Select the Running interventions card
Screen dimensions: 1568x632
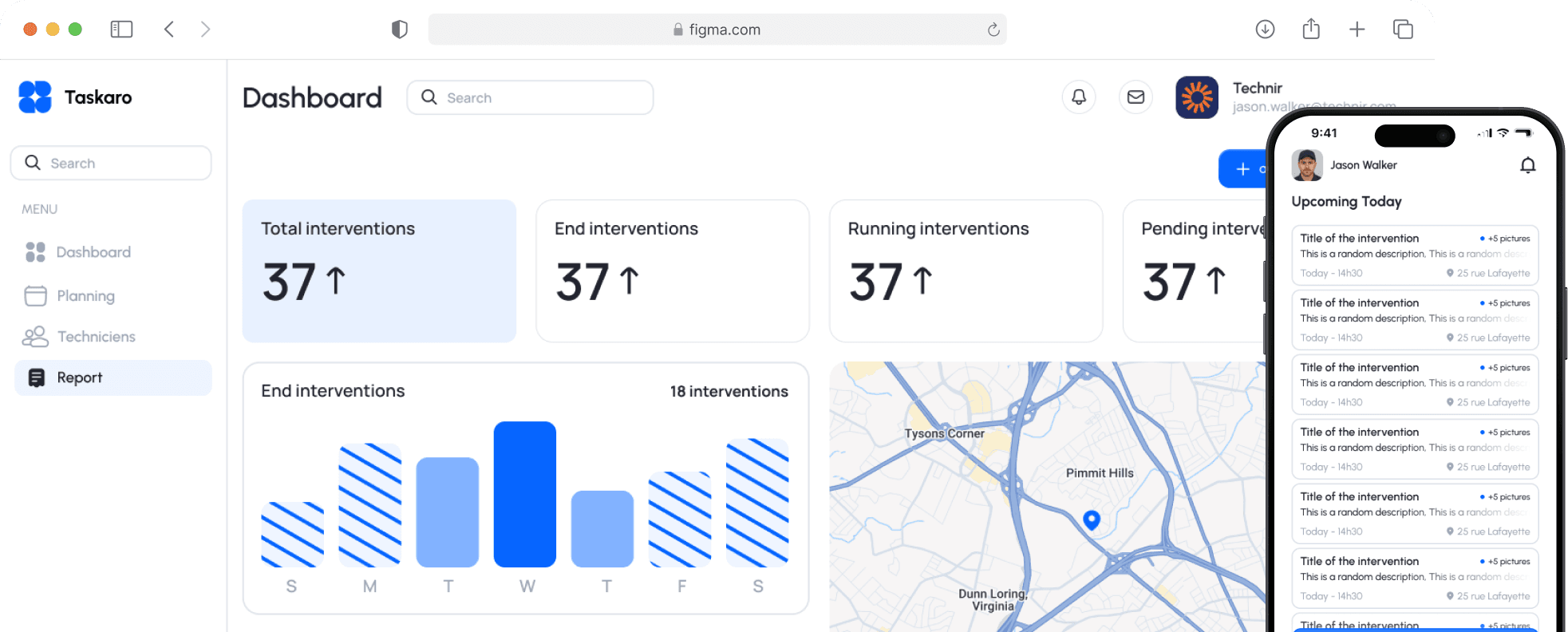point(966,271)
